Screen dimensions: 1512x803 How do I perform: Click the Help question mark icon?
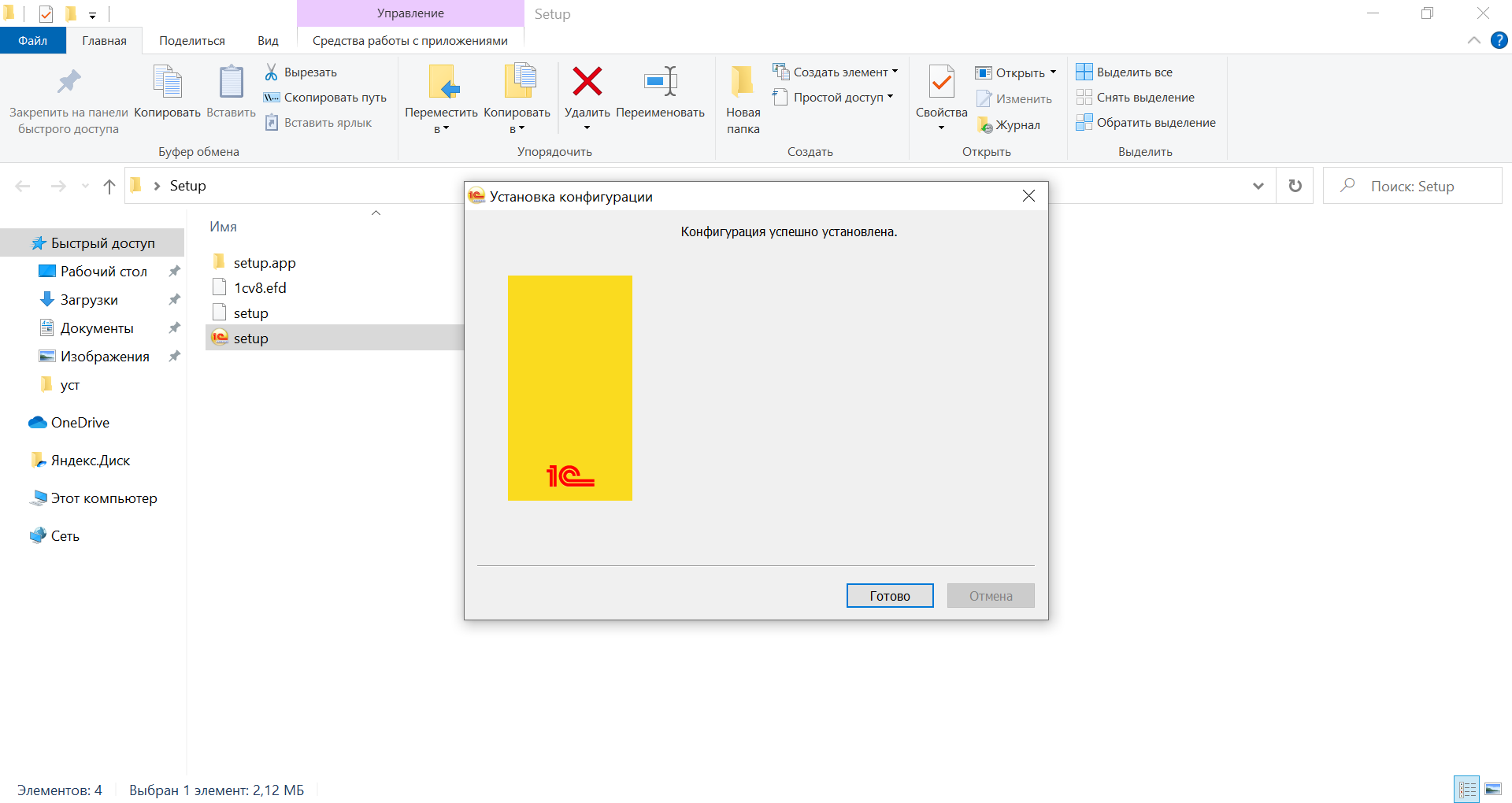[1499, 40]
